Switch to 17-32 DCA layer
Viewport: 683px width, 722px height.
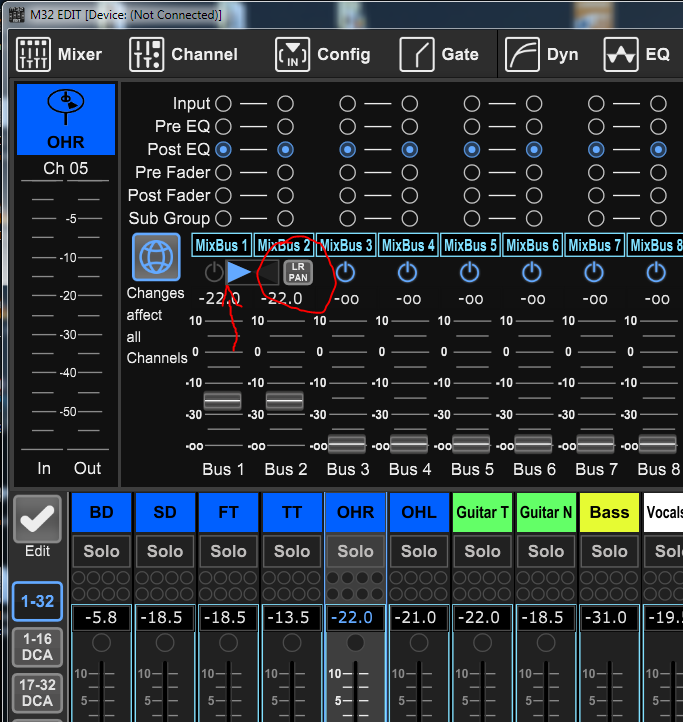pyautogui.click(x=37, y=693)
